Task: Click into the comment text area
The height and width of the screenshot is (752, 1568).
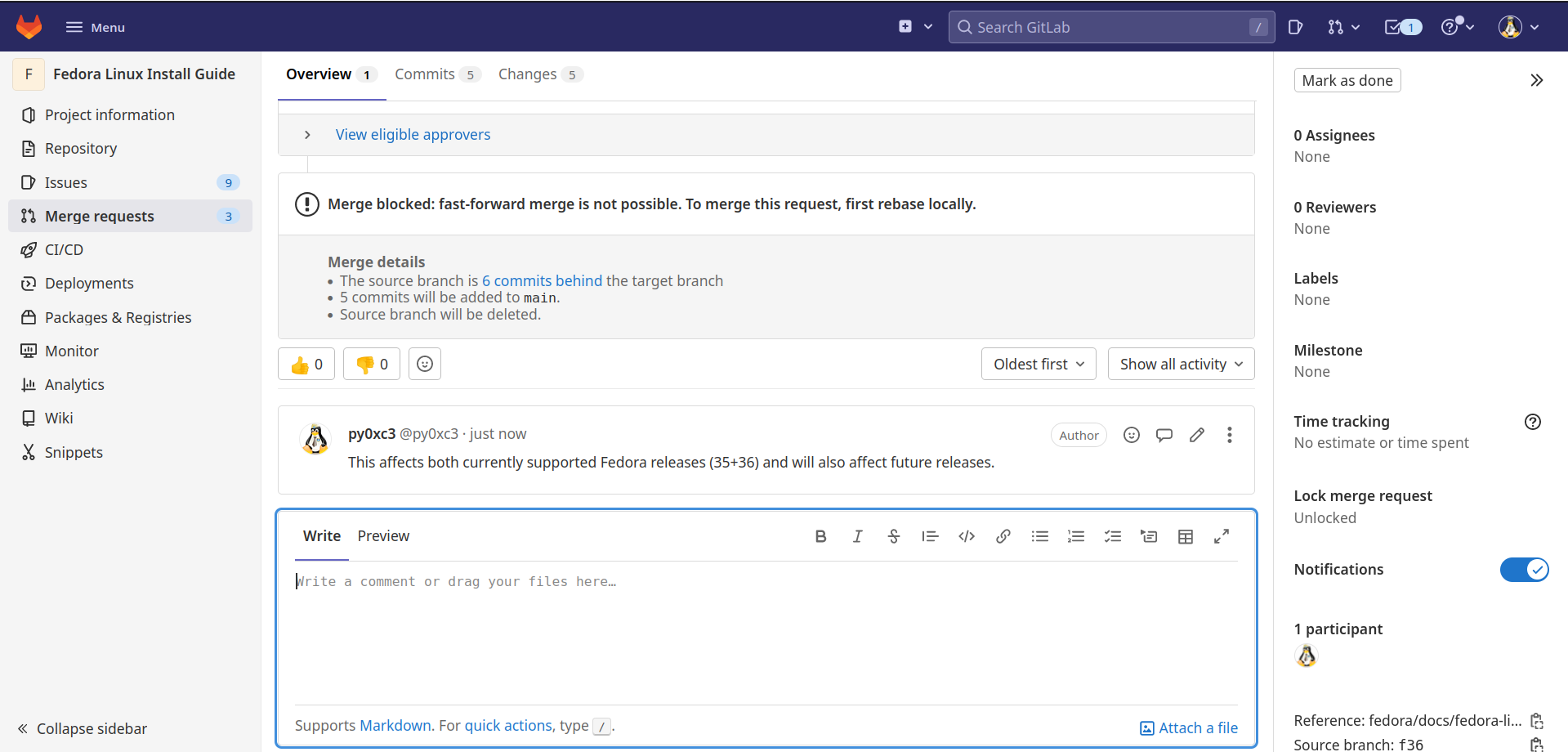Action: click(766, 633)
